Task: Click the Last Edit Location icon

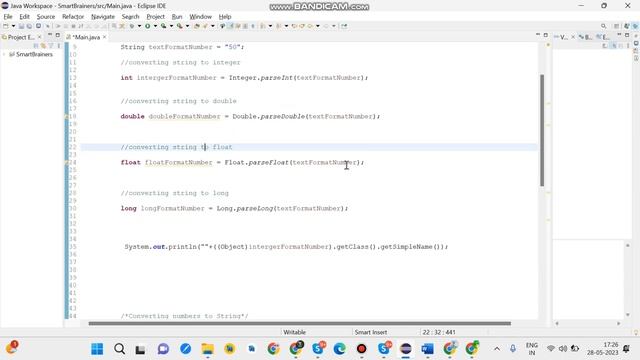Action: point(293,26)
